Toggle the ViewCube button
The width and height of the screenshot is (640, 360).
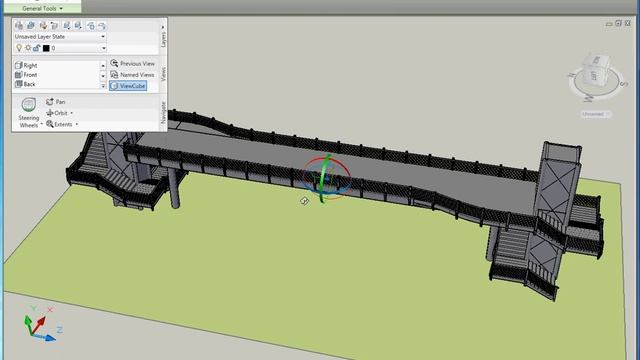point(128,86)
